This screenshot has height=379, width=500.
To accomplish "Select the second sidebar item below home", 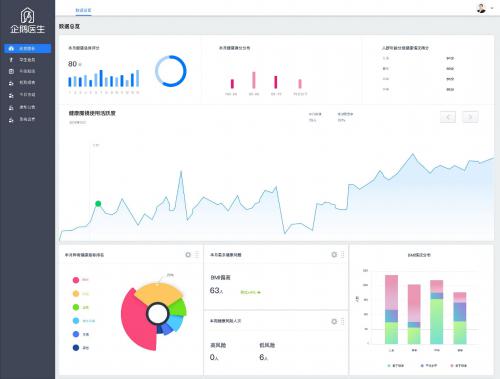I will pyautogui.click(x=27, y=60).
